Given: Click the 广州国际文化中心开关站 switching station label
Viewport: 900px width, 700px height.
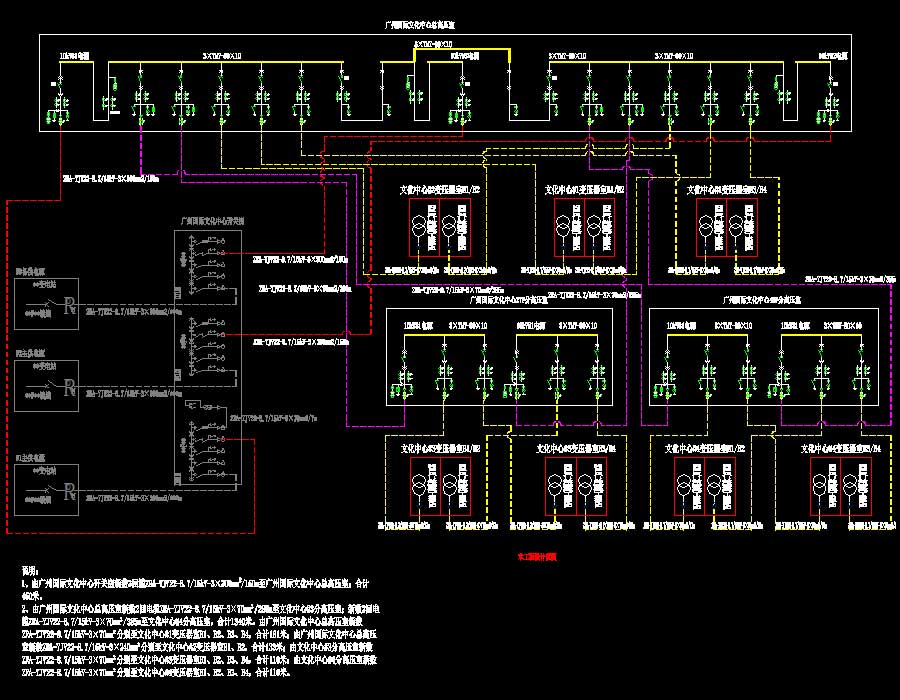Looking at the screenshot, I should (212, 219).
